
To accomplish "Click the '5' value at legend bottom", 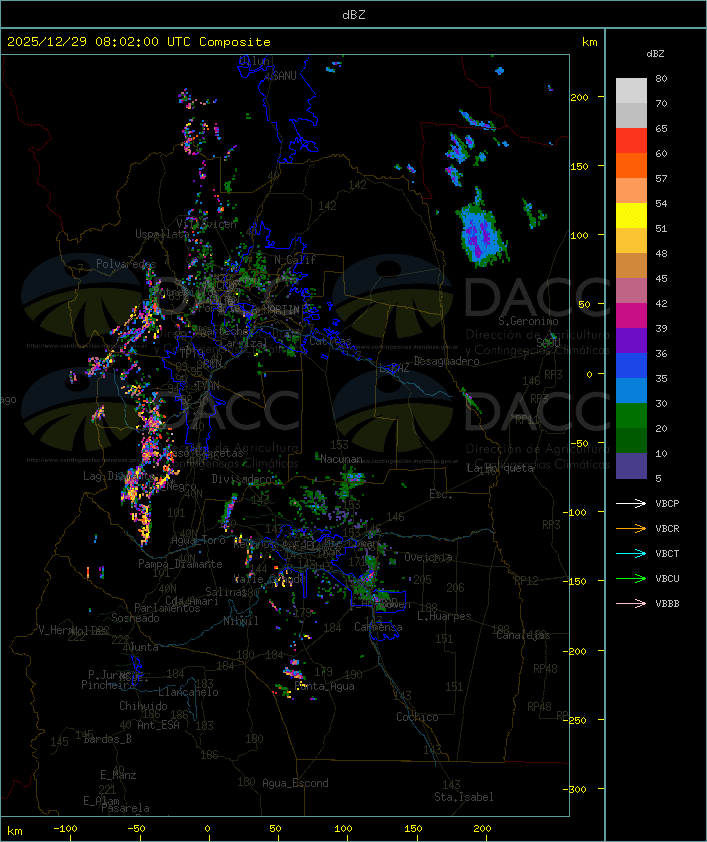I will tap(658, 478).
